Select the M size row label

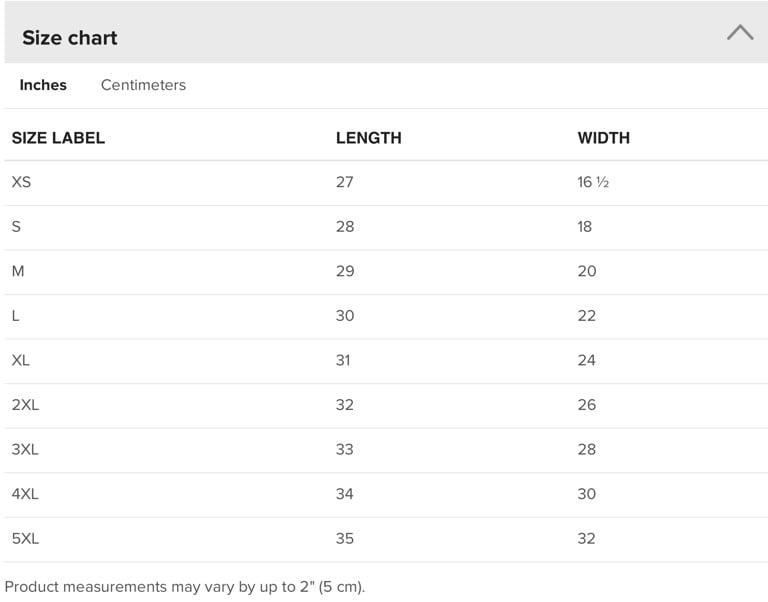point(18,271)
